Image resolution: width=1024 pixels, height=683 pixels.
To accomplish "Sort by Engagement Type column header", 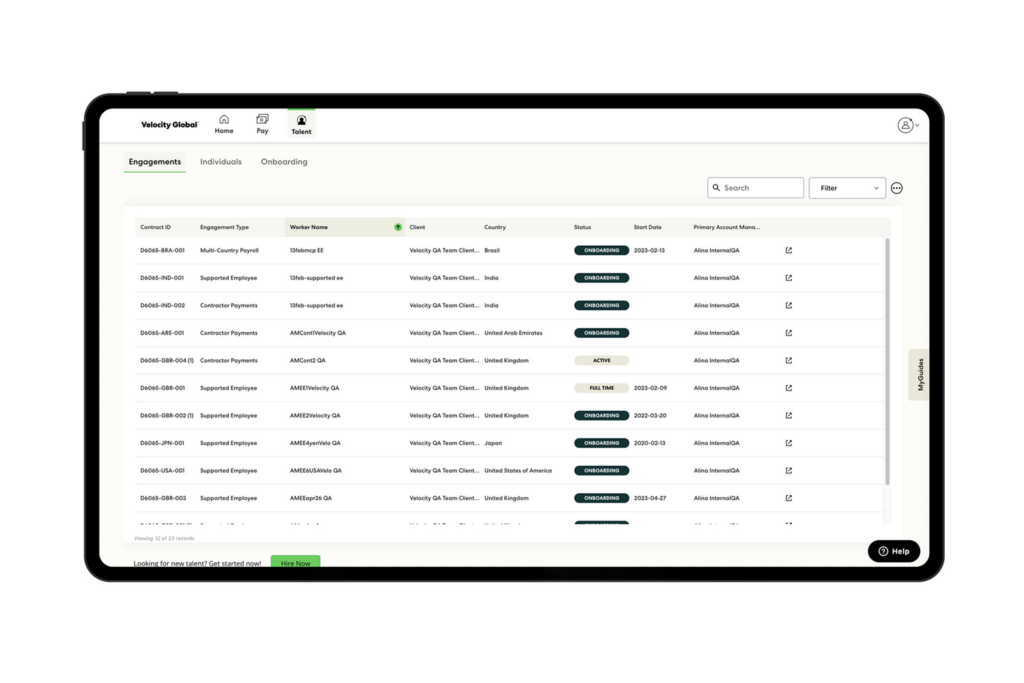I will click(x=224, y=227).
